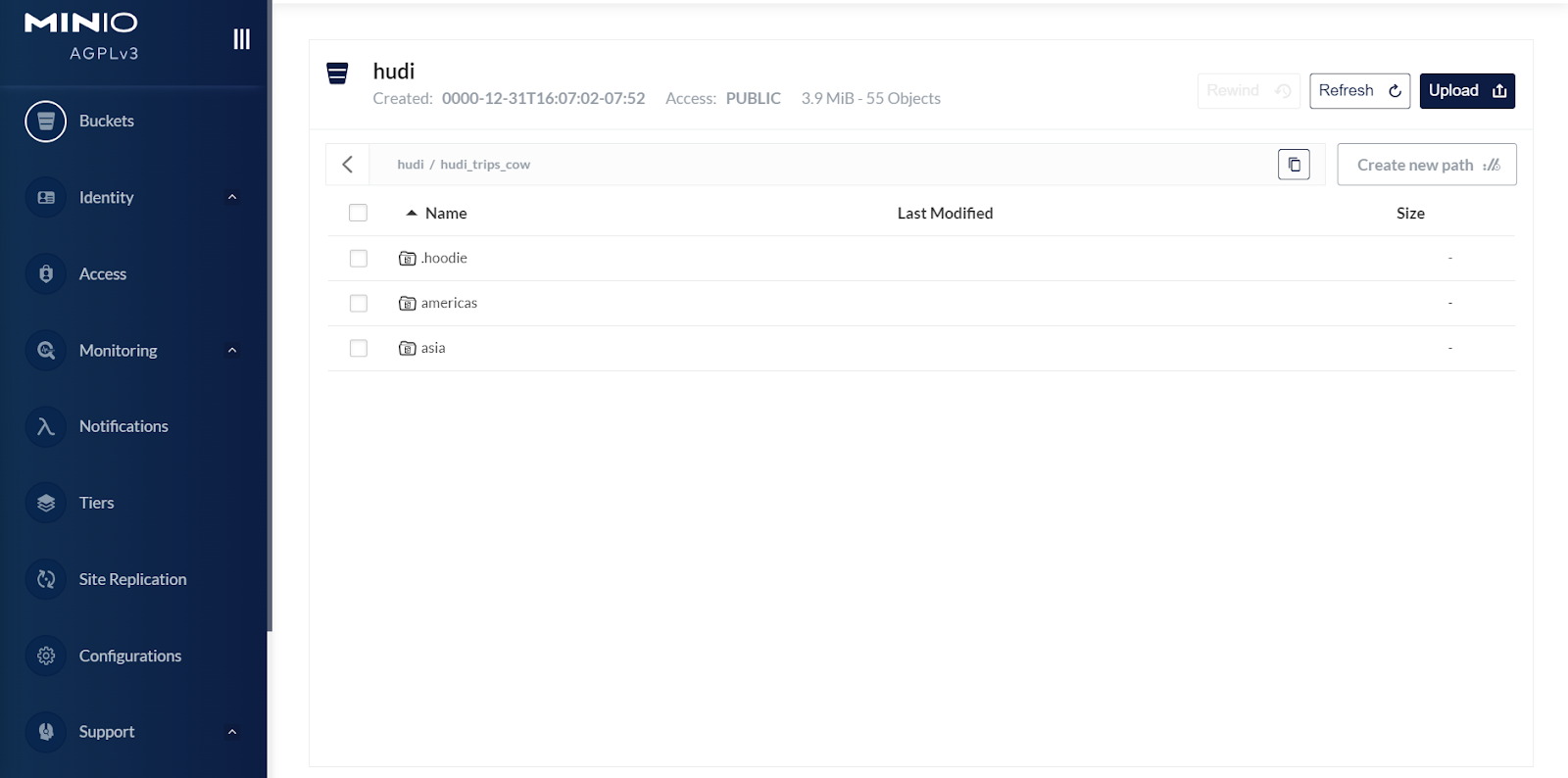The width and height of the screenshot is (1568, 778).
Task: Open the americas folder
Action: (x=449, y=304)
